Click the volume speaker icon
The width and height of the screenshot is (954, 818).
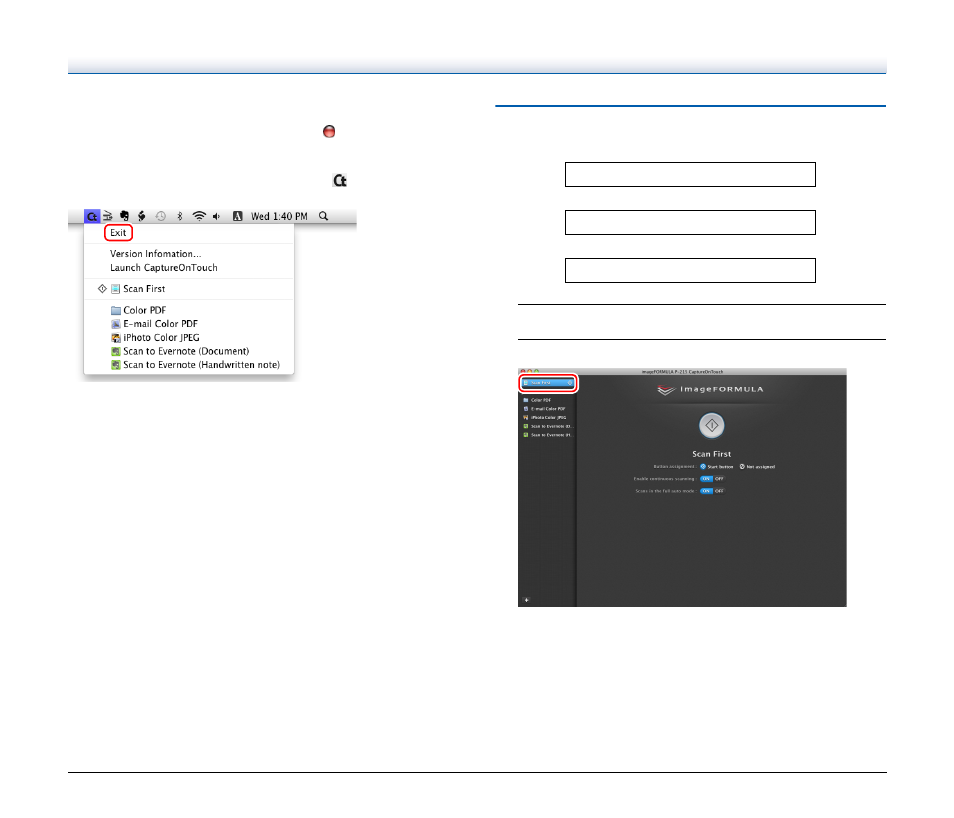coord(217,216)
